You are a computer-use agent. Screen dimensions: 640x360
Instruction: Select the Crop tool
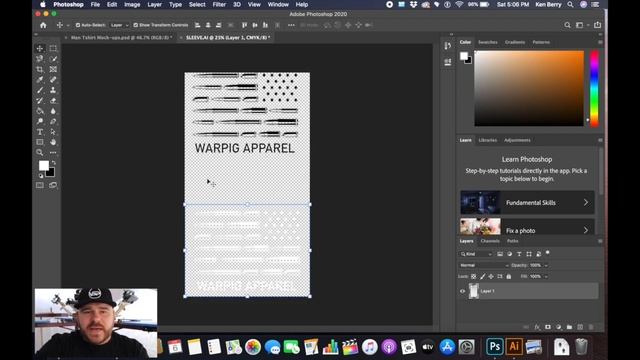[x=40, y=69]
